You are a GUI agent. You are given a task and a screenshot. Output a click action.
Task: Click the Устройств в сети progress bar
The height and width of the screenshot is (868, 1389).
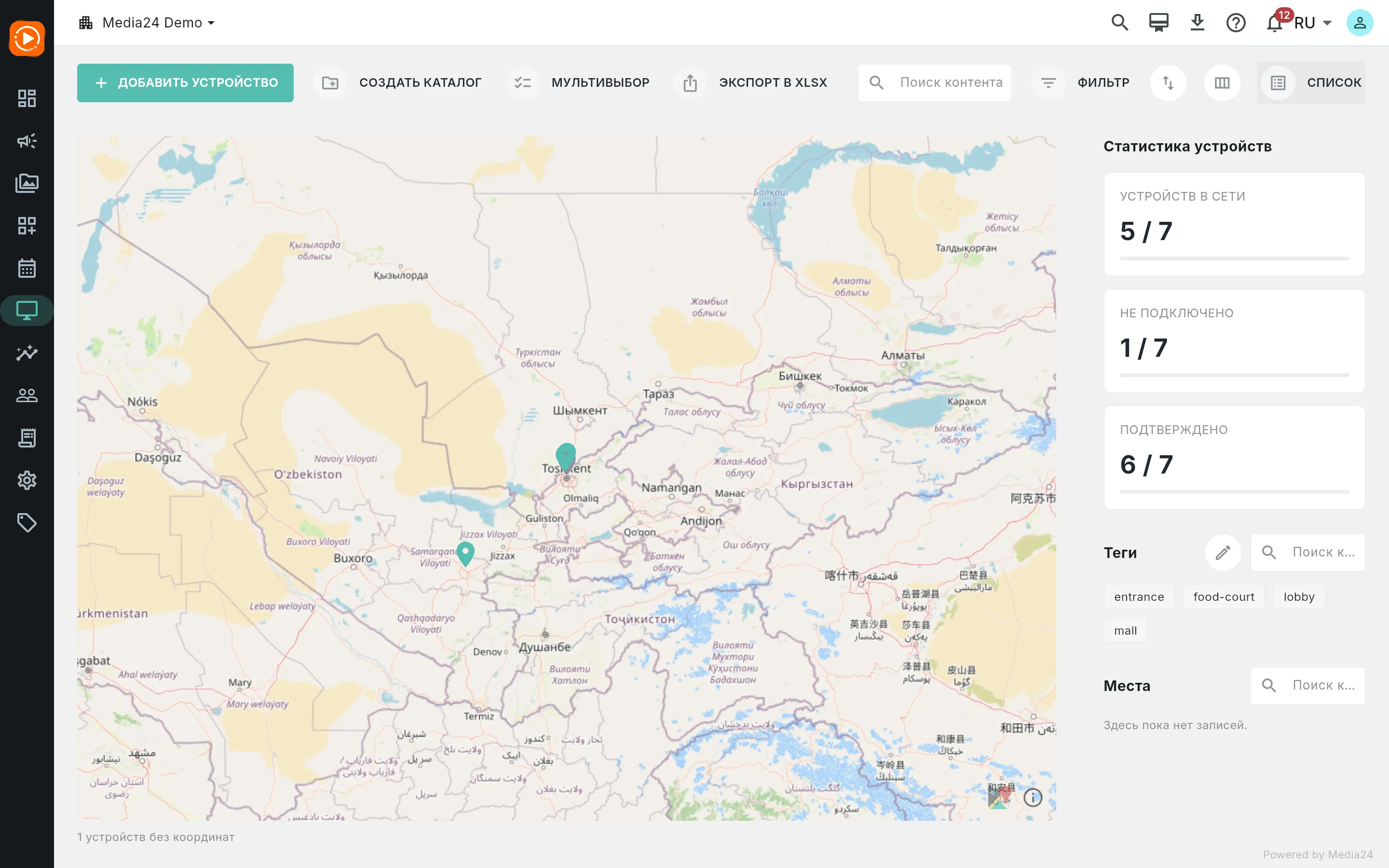pyautogui.click(x=1234, y=258)
